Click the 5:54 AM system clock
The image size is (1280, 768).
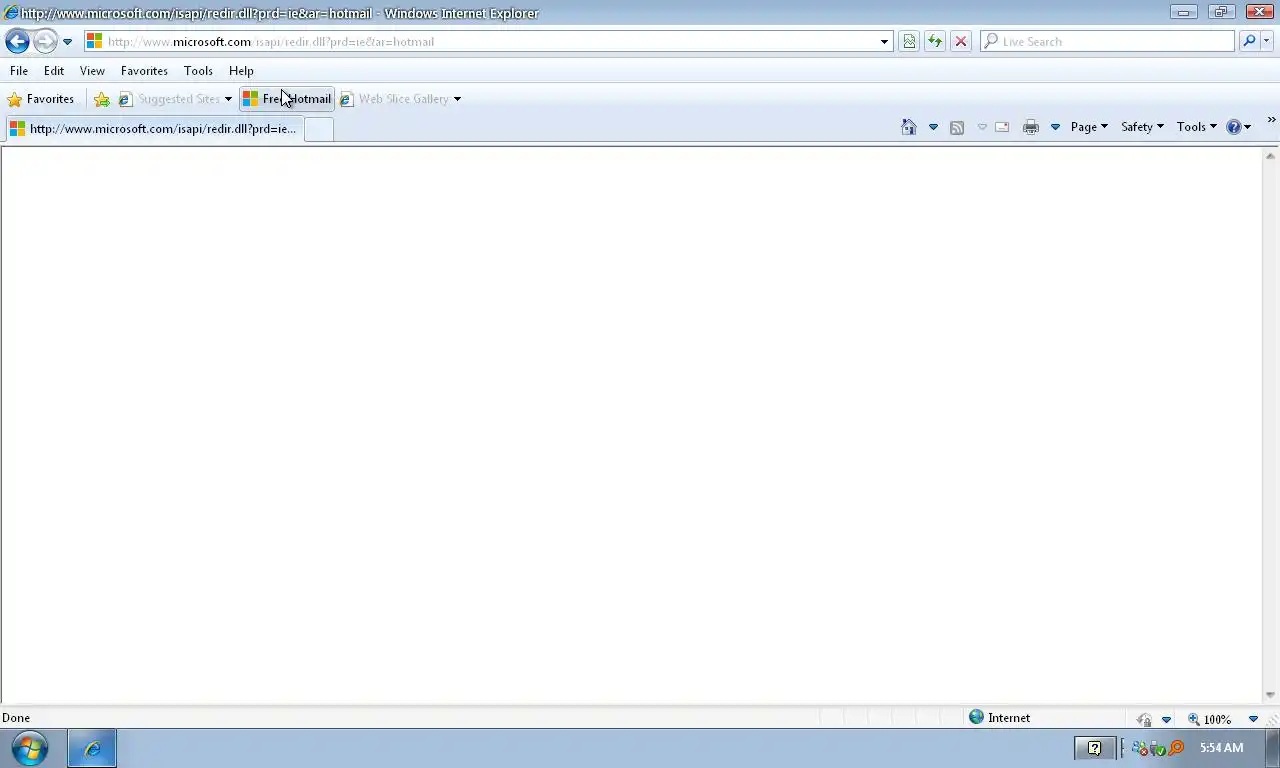coord(1222,748)
